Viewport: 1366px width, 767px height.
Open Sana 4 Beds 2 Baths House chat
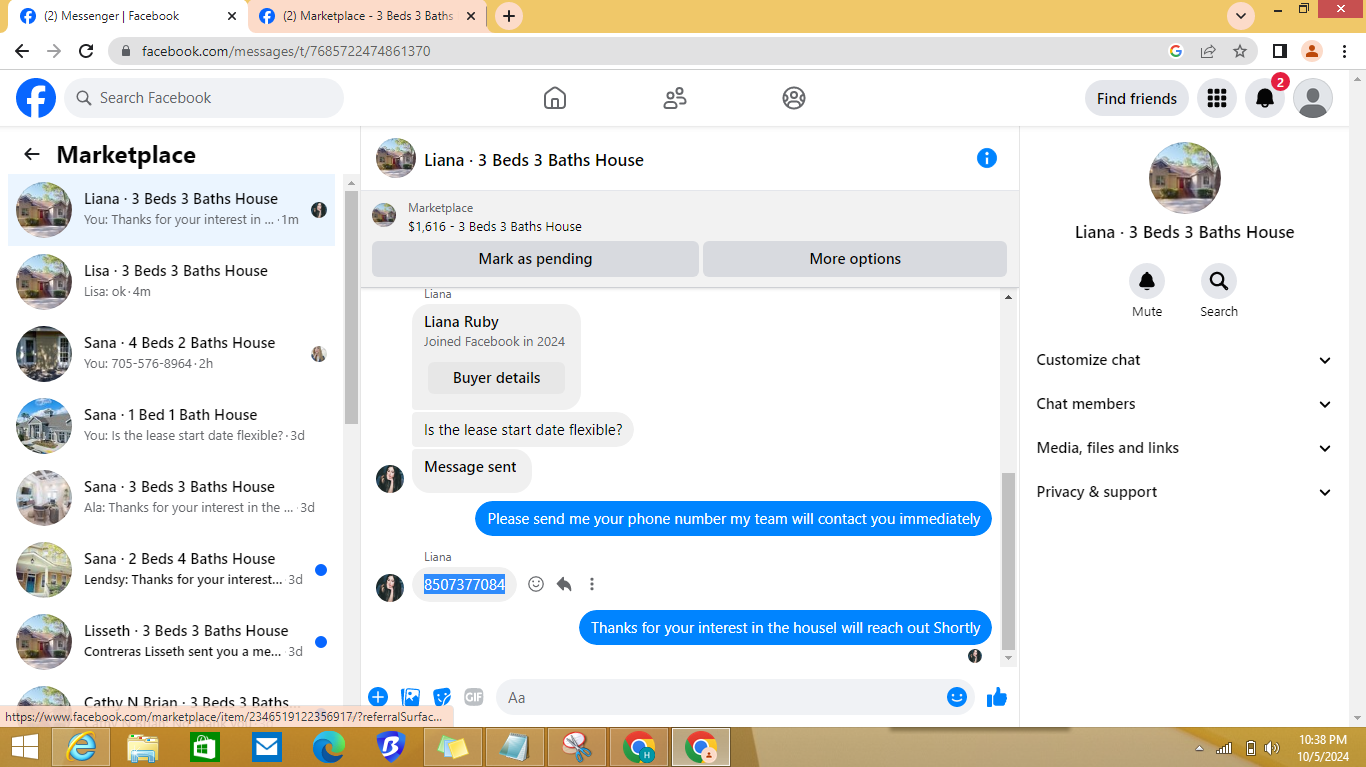[x=172, y=354]
